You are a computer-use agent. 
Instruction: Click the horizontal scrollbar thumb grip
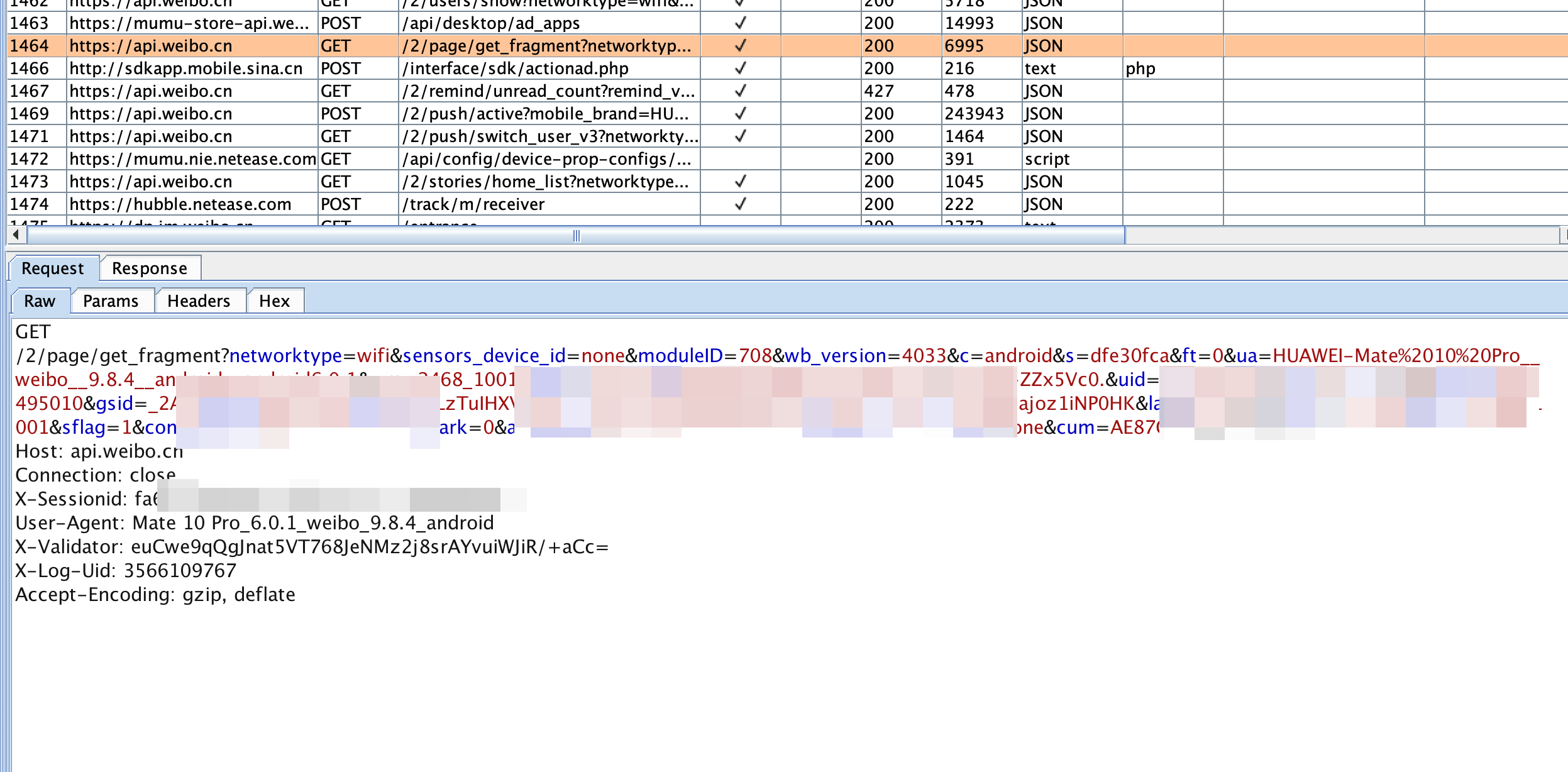[x=577, y=236]
